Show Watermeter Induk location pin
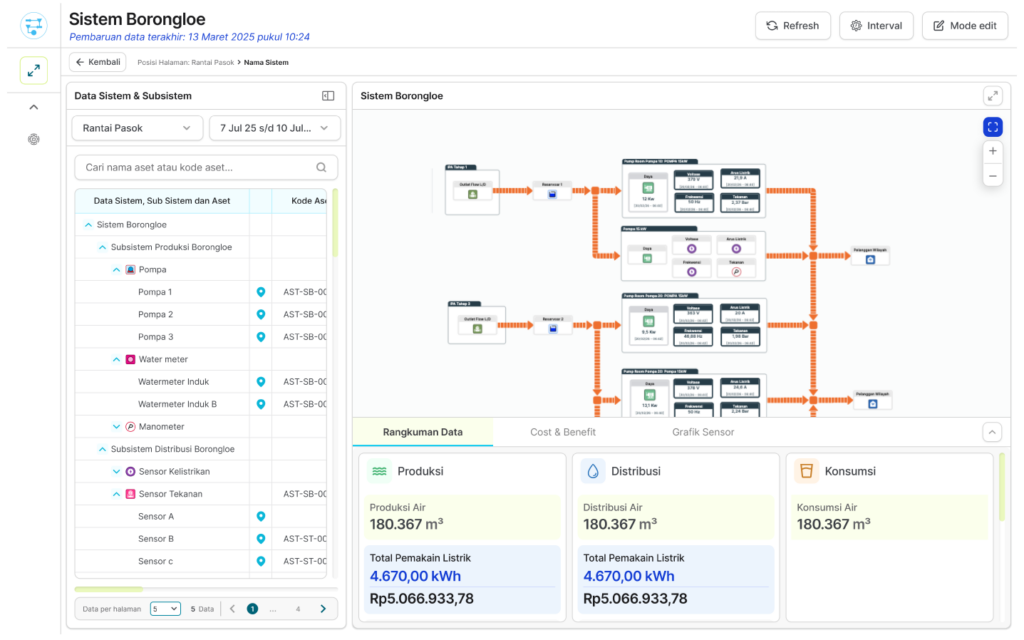The width and height of the screenshot is (1024, 640). pyautogui.click(x=261, y=381)
